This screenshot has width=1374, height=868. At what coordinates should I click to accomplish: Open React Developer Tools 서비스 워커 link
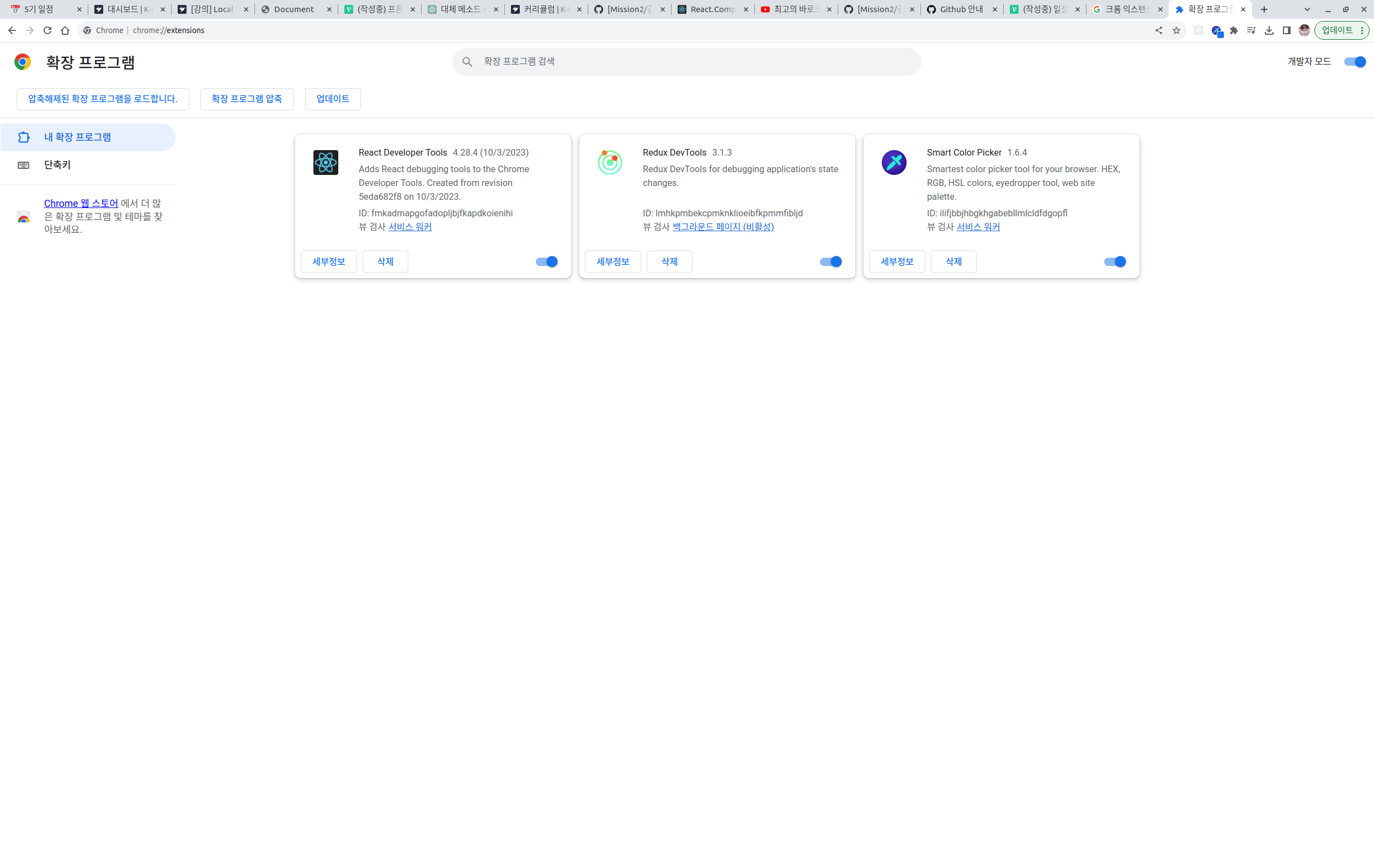point(409,227)
